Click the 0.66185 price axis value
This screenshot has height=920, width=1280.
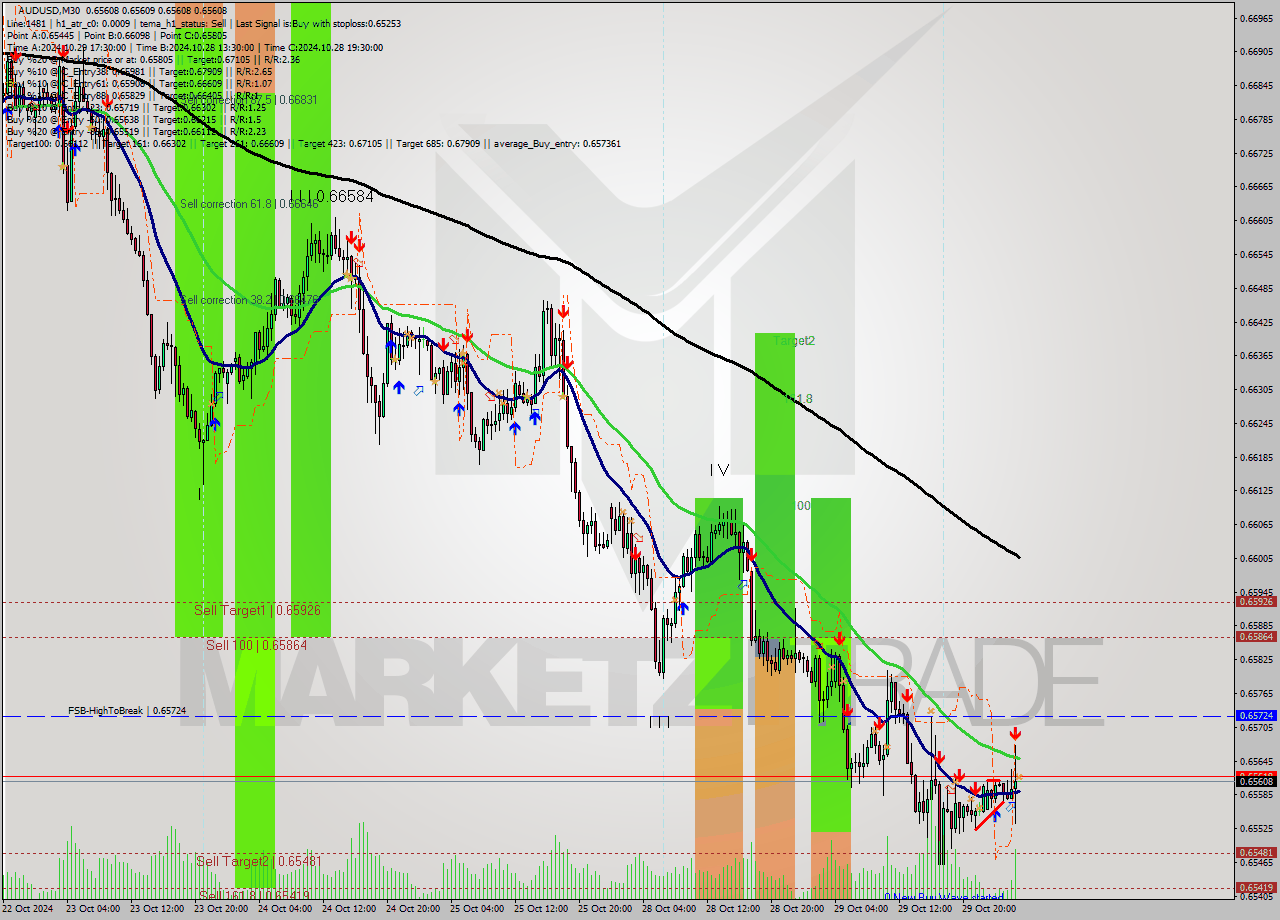click(1256, 458)
